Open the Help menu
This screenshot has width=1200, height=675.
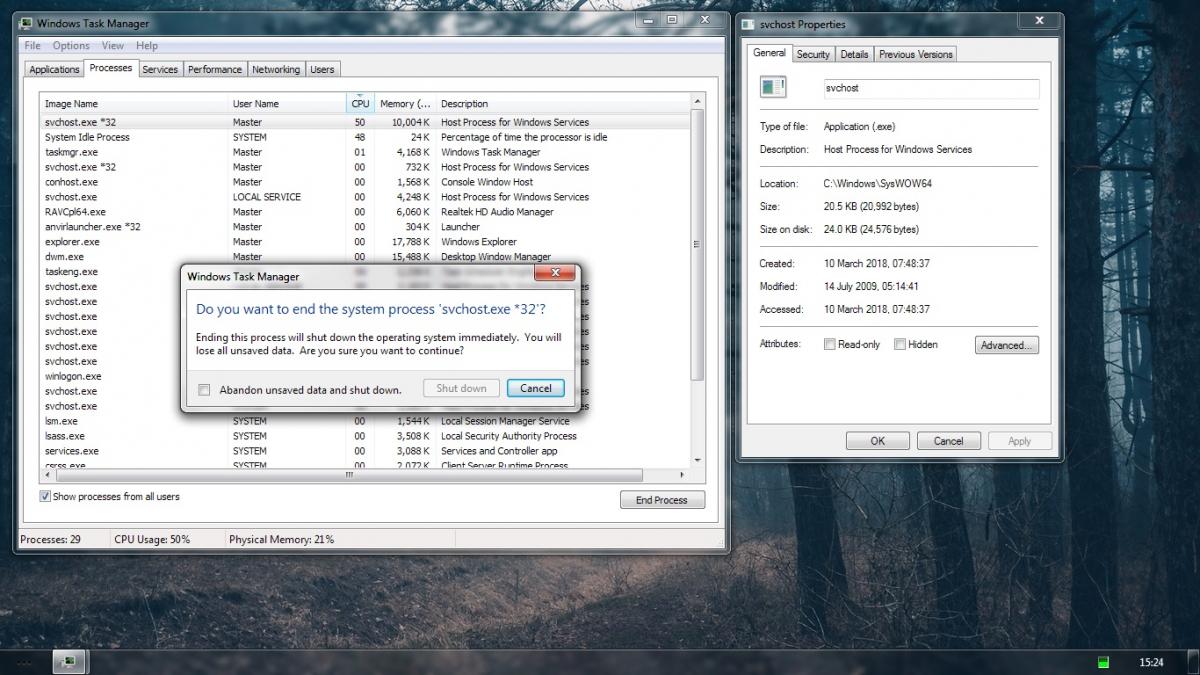[147, 46]
